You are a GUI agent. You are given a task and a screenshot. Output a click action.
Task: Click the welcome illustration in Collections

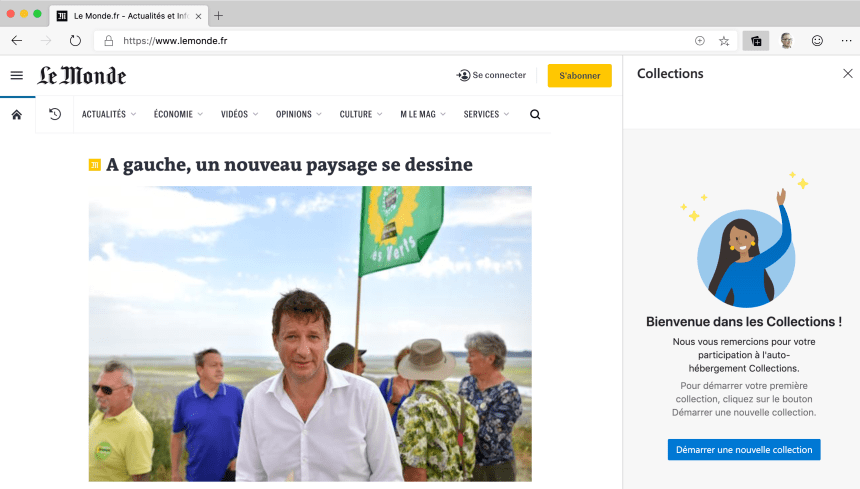(x=745, y=240)
